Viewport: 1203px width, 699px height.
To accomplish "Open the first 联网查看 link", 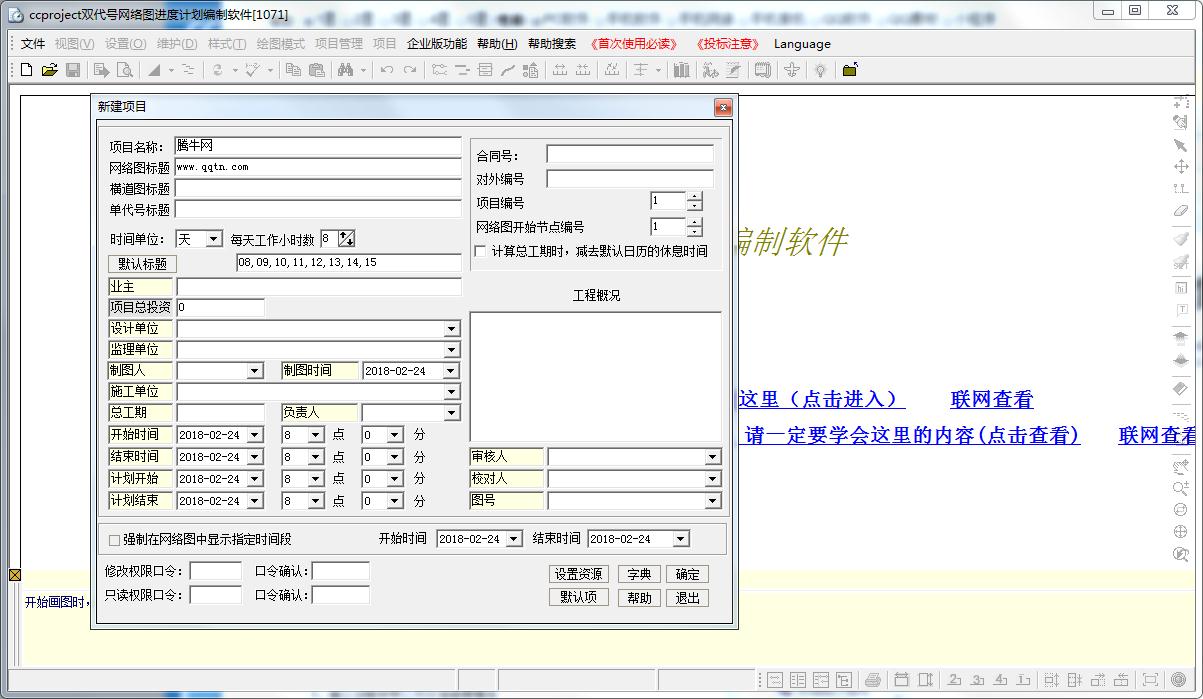I will click(991, 399).
